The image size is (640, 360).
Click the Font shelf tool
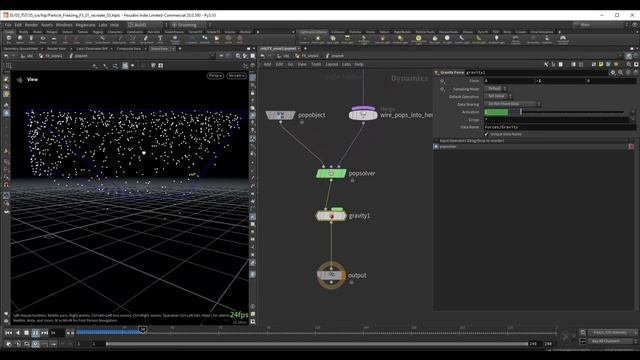160,39
